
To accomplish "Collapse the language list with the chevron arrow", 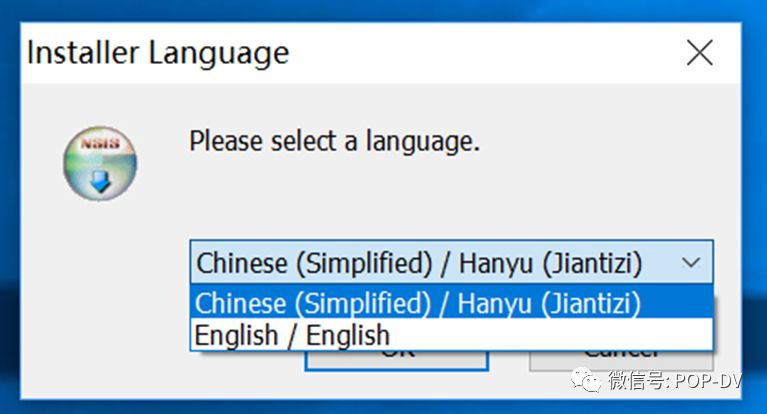I will click(x=690, y=263).
